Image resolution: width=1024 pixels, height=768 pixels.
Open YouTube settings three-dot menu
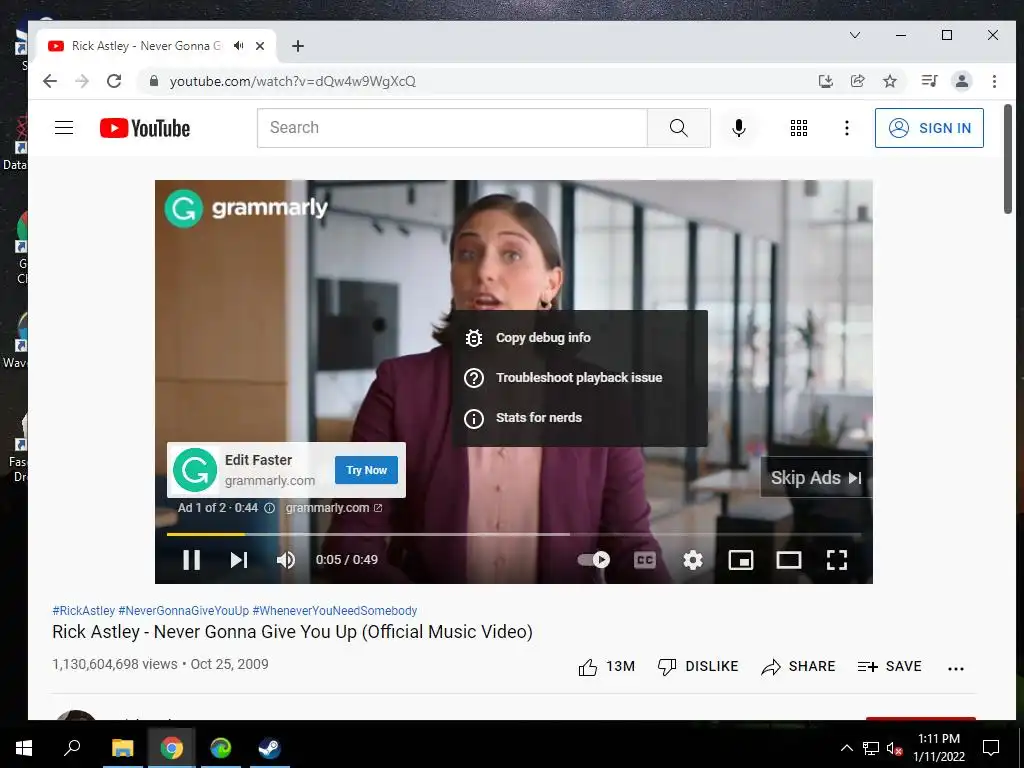pyautogui.click(x=847, y=128)
